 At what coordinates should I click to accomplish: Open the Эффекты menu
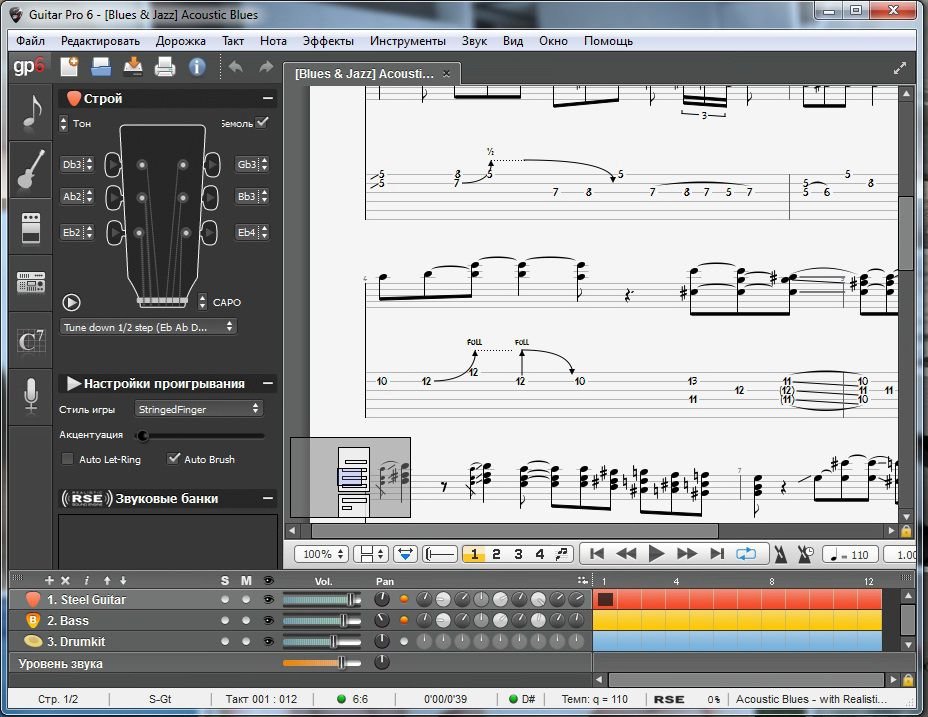(328, 41)
